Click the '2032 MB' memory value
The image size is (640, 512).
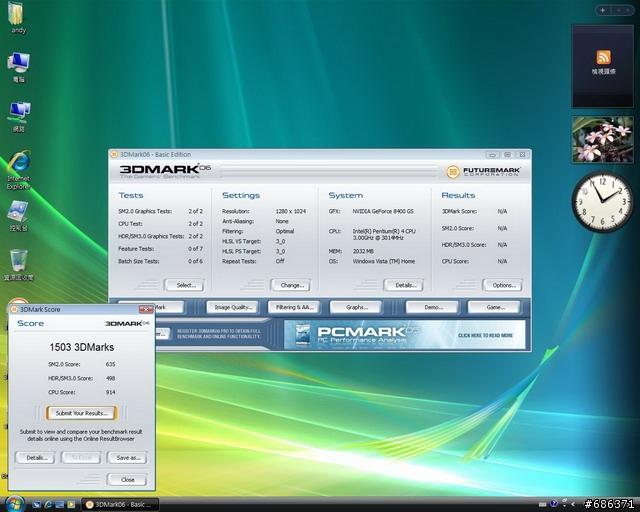point(363,251)
